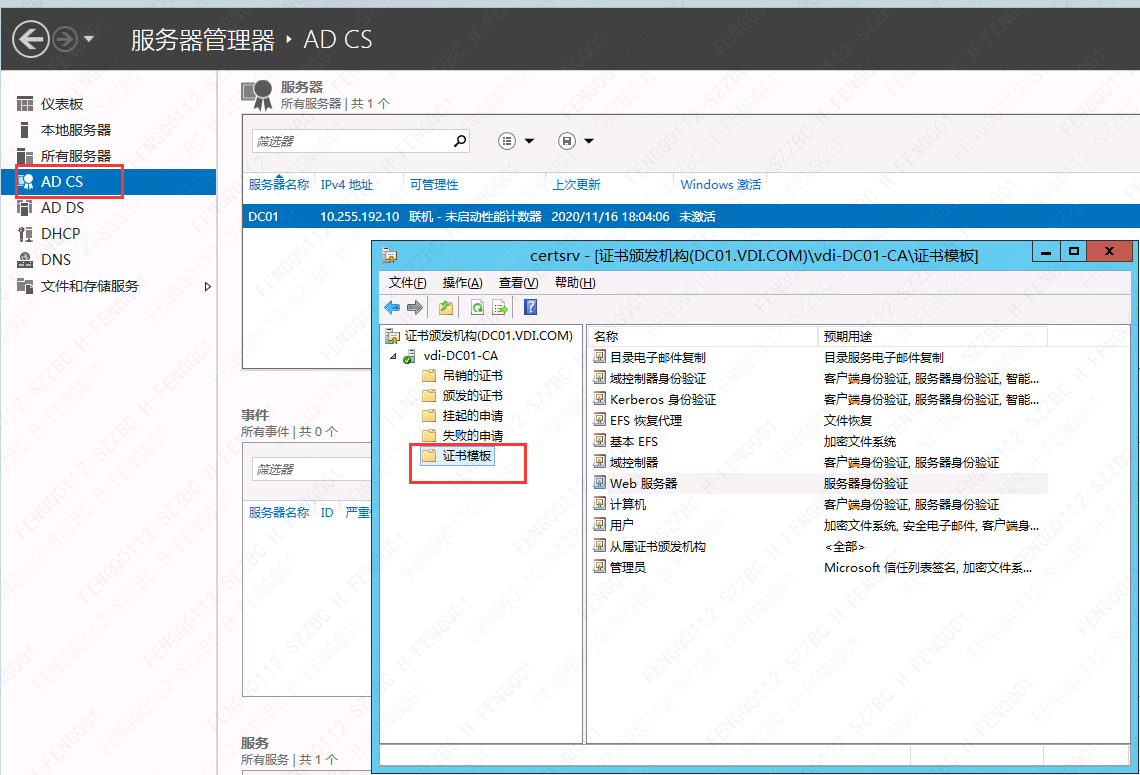Select 计算机 template
The height and width of the screenshot is (775, 1140).
(x=628, y=505)
